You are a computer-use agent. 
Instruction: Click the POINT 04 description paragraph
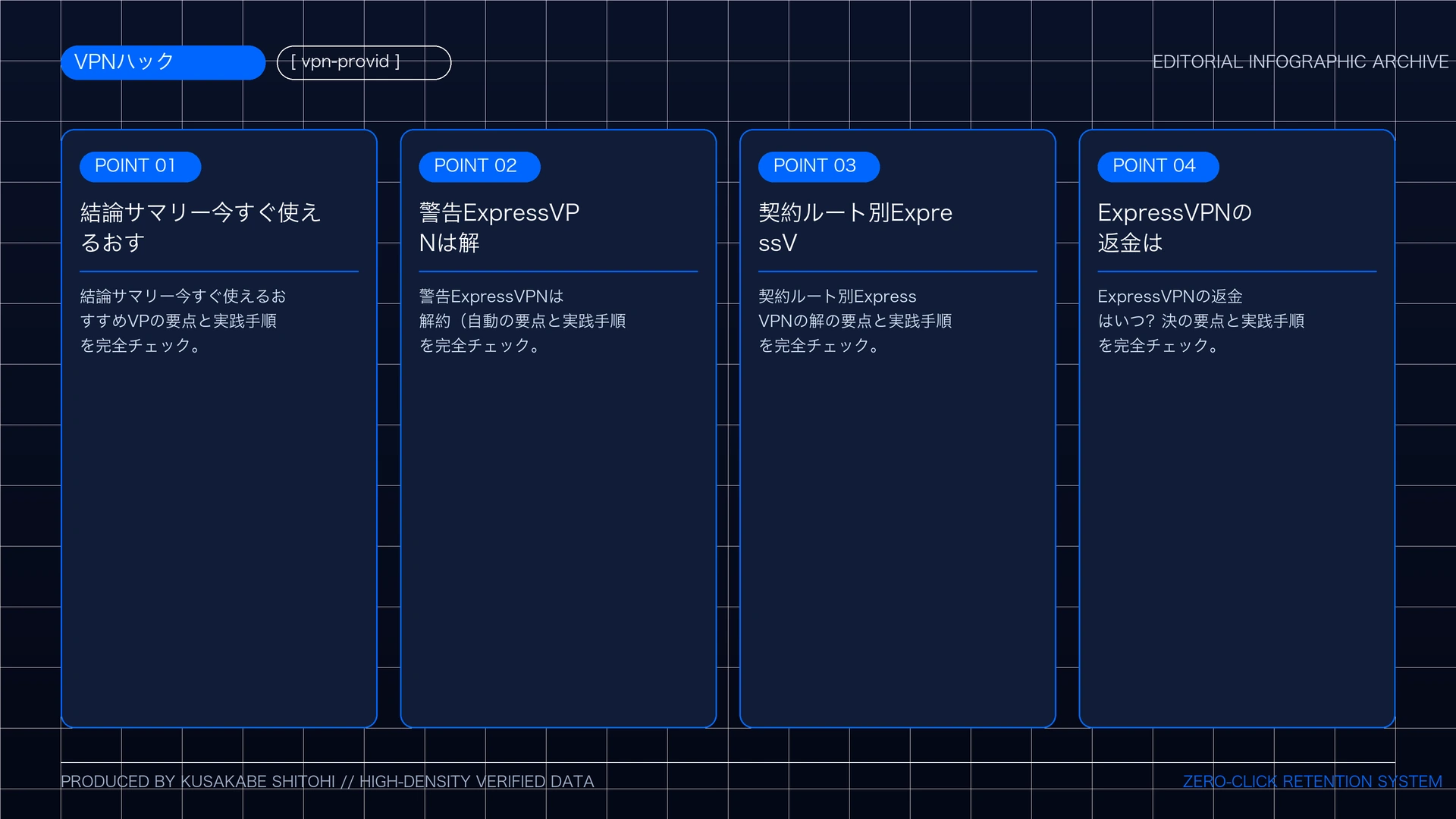[x=1201, y=321]
